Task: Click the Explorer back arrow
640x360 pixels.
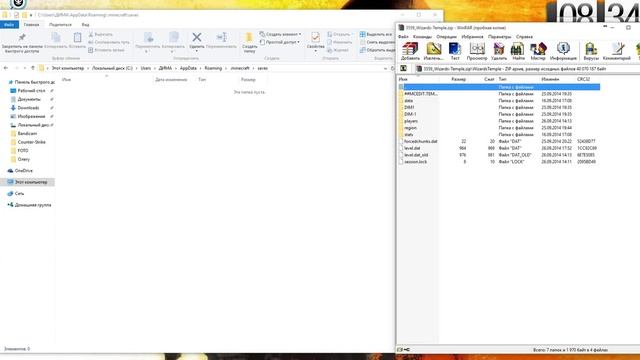Action: pos(6,68)
